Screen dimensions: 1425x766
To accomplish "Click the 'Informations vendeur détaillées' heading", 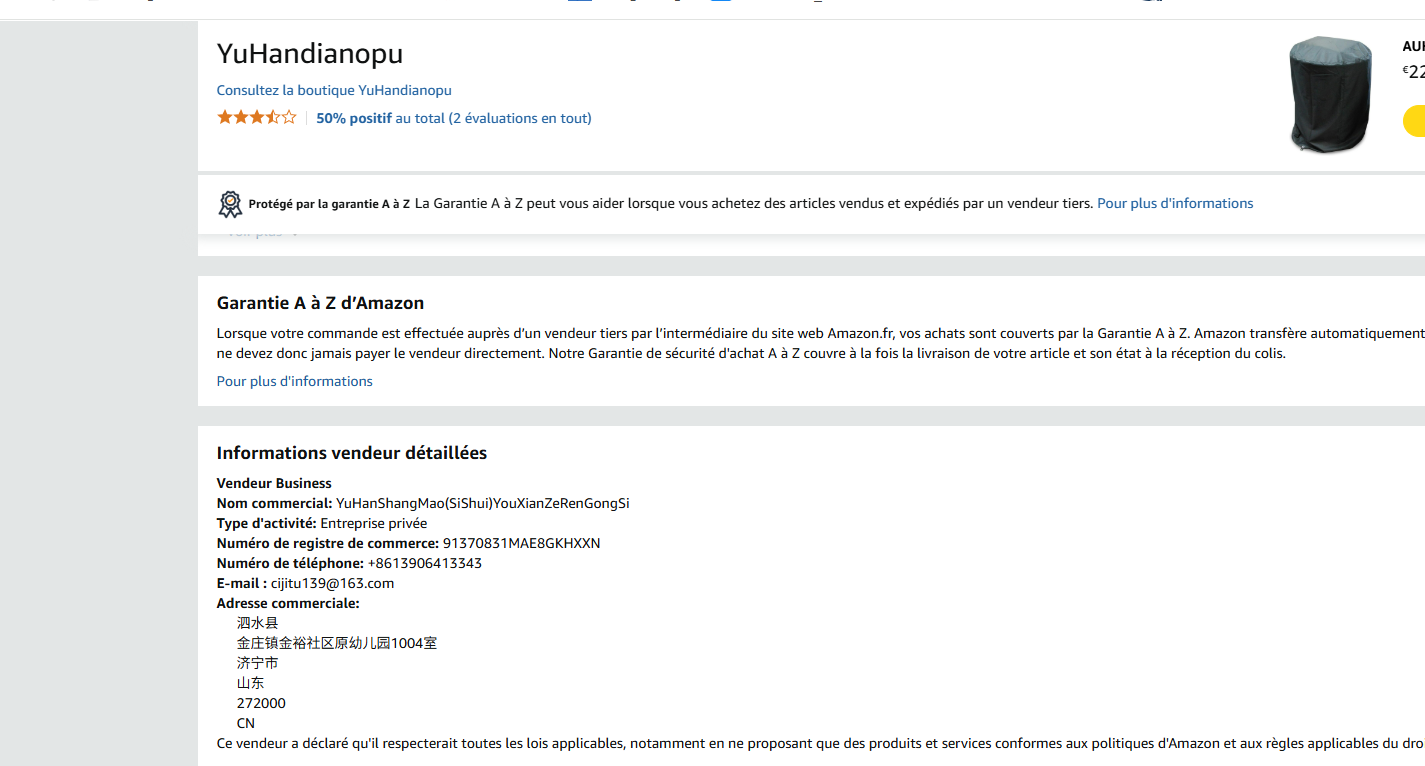I will (352, 453).
